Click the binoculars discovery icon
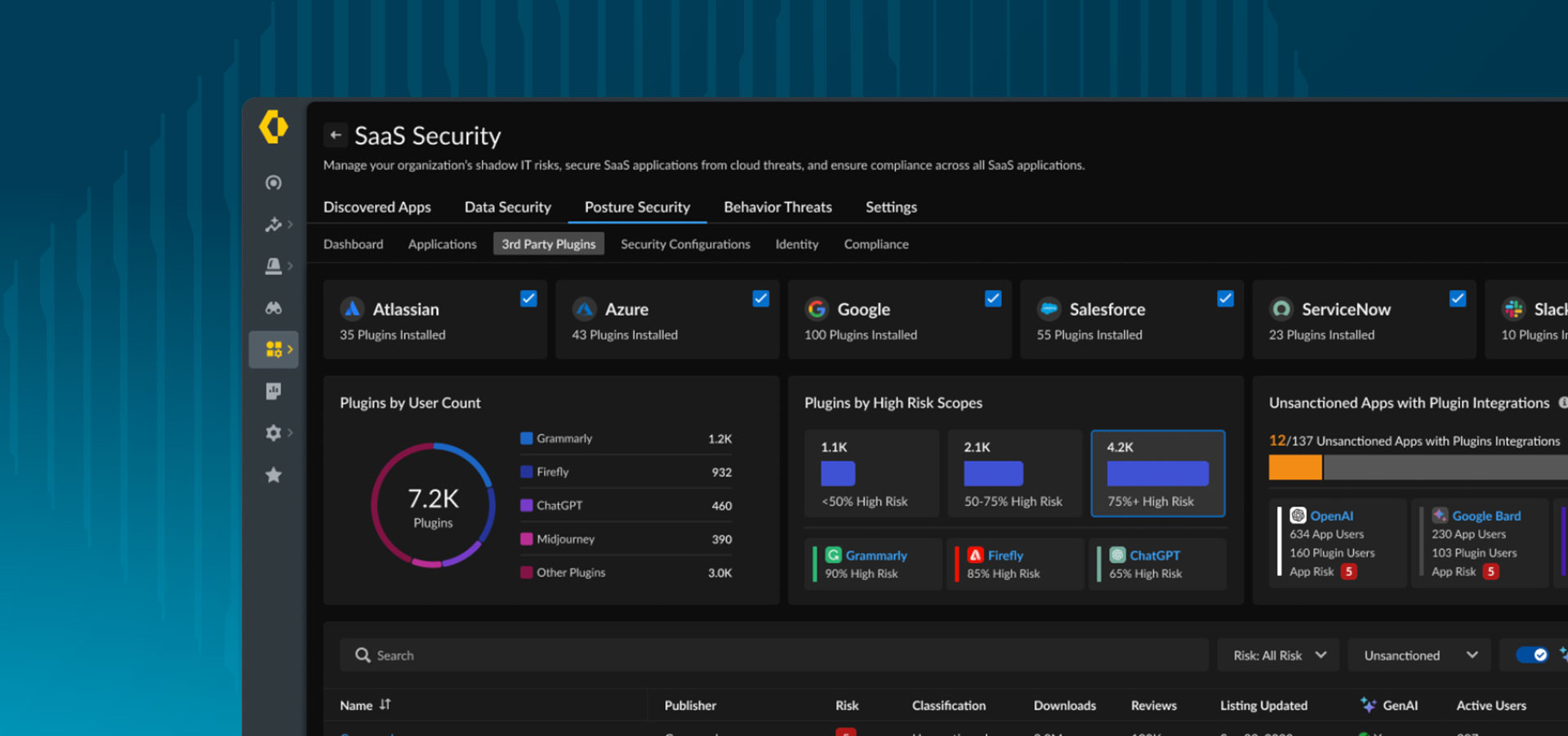This screenshot has width=1568, height=736. click(274, 307)
